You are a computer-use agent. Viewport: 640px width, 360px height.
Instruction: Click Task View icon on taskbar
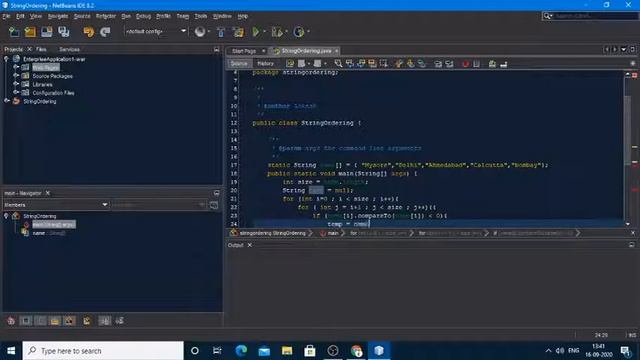click(217, 351)
